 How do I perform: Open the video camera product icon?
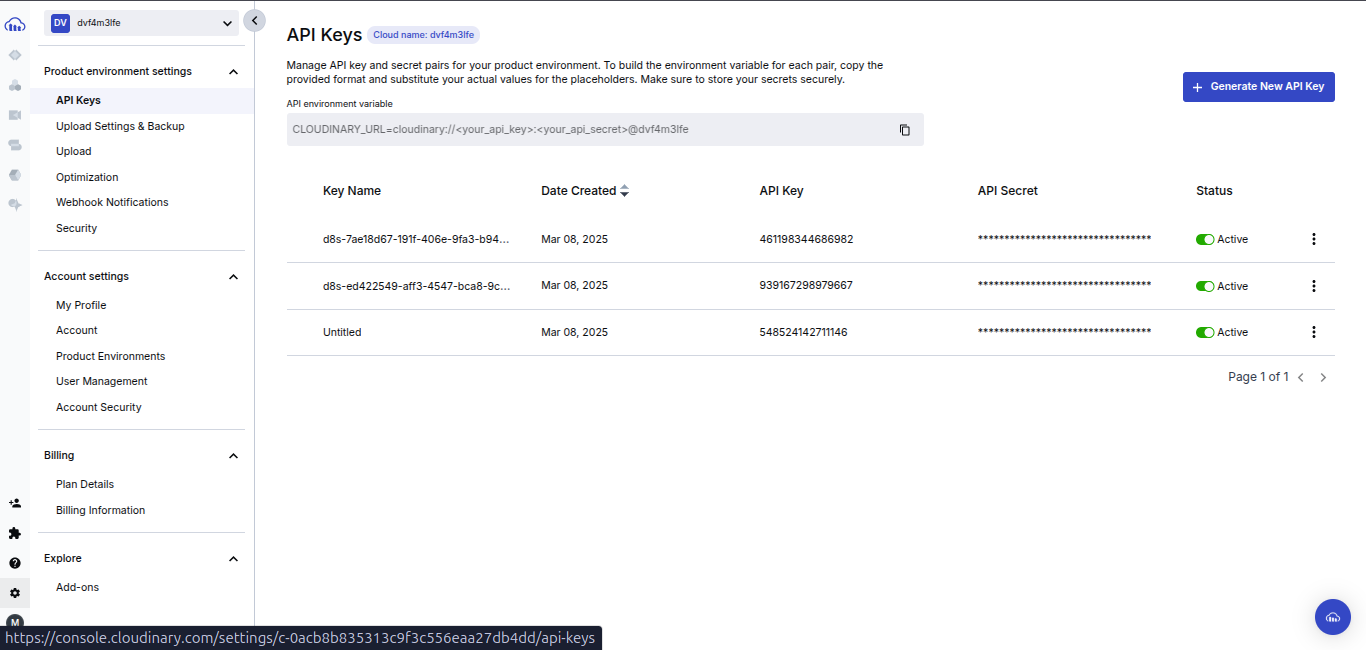15,115
